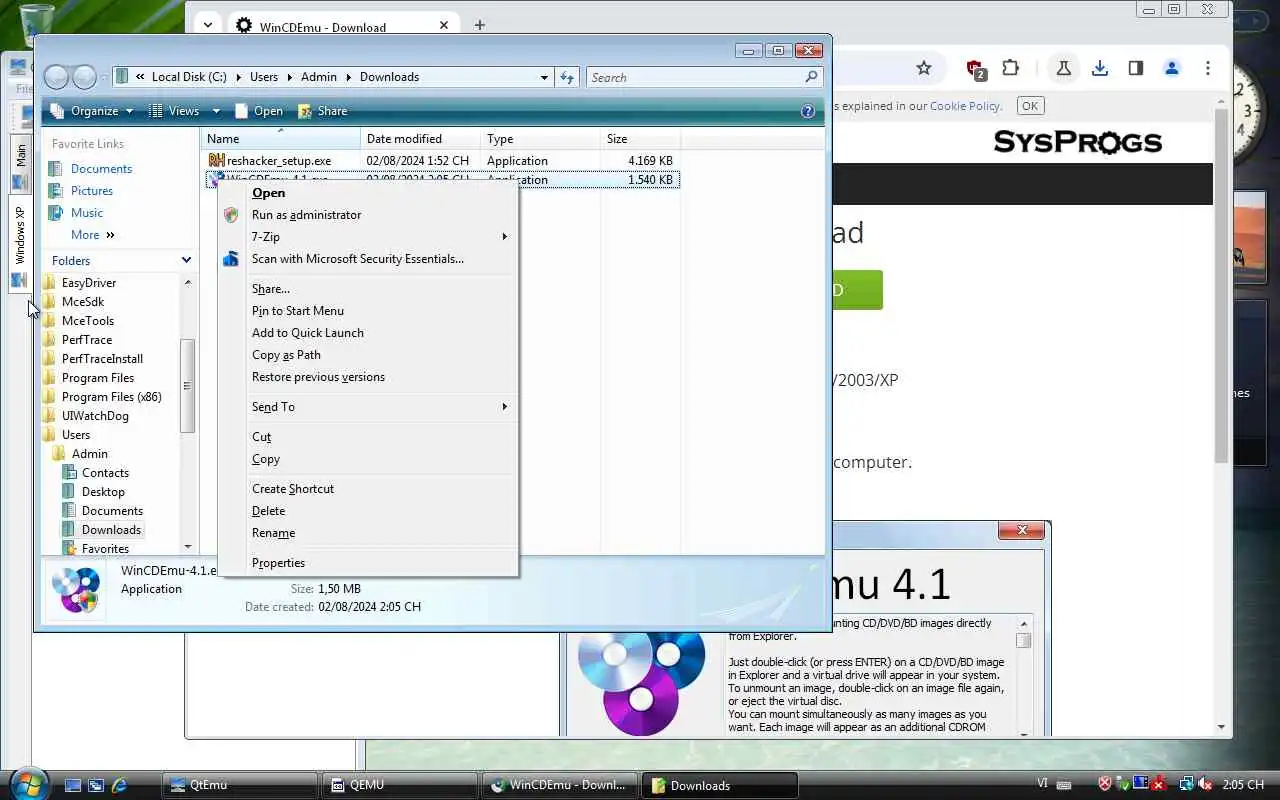Select the Favorites folder in tree
Screen dimensions: 1280x800
pos(105,549)
